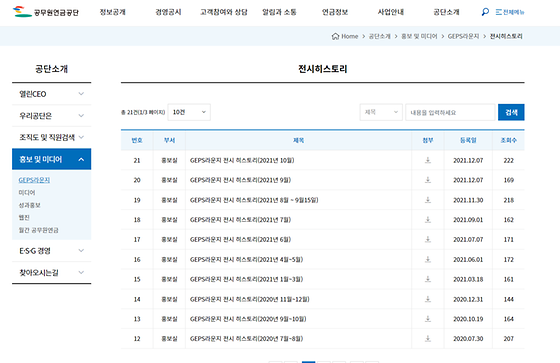Download attachment for row 15 (2021년 1월~3월)
560x363 pixels.
pos(428,279)
